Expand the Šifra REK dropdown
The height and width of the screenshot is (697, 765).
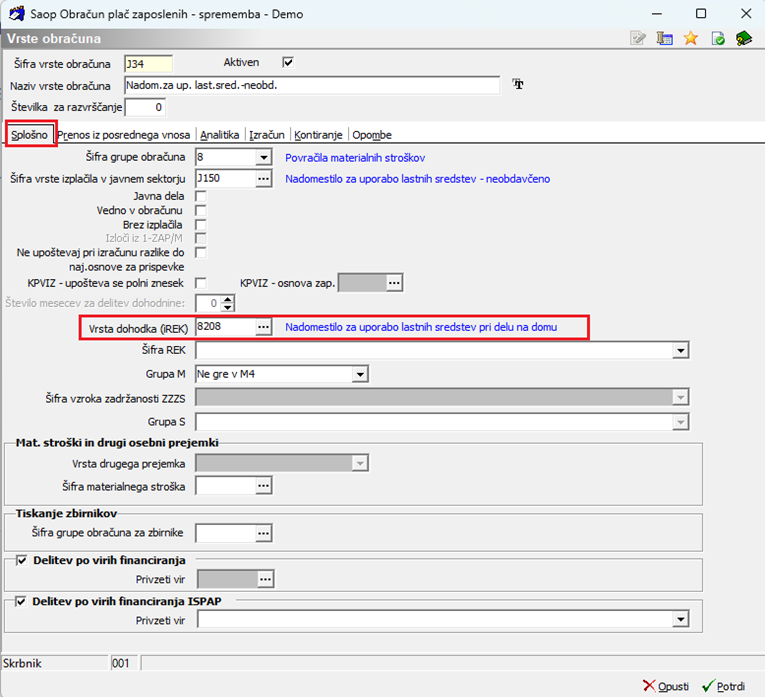click(680, 350)
